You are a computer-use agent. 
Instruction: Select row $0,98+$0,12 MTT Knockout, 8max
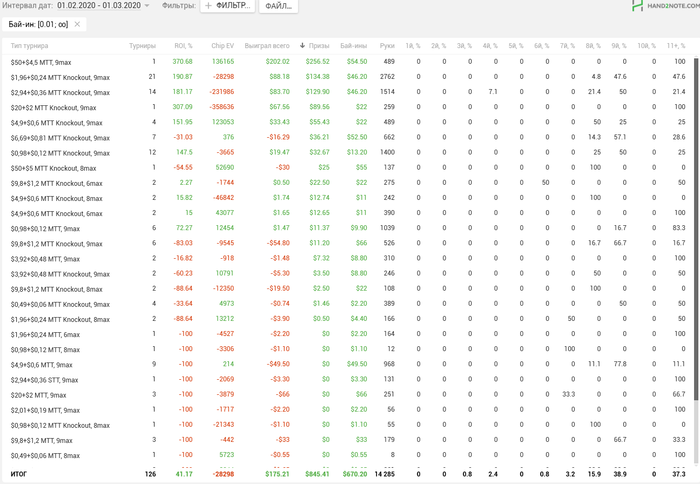click(x=348, y=425)
